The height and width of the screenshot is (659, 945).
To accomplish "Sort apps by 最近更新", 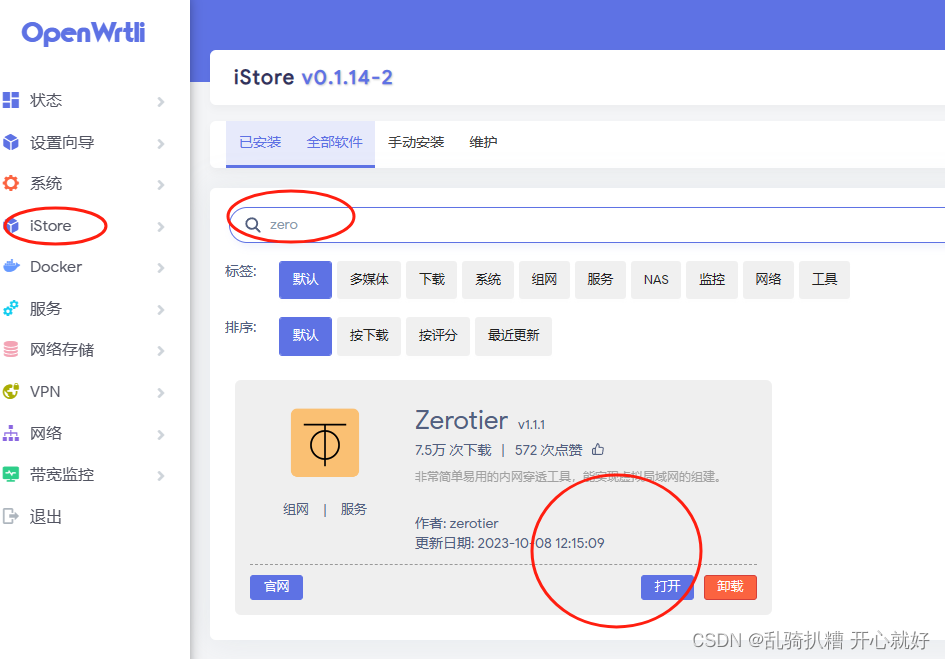I will tap(513, 336).
